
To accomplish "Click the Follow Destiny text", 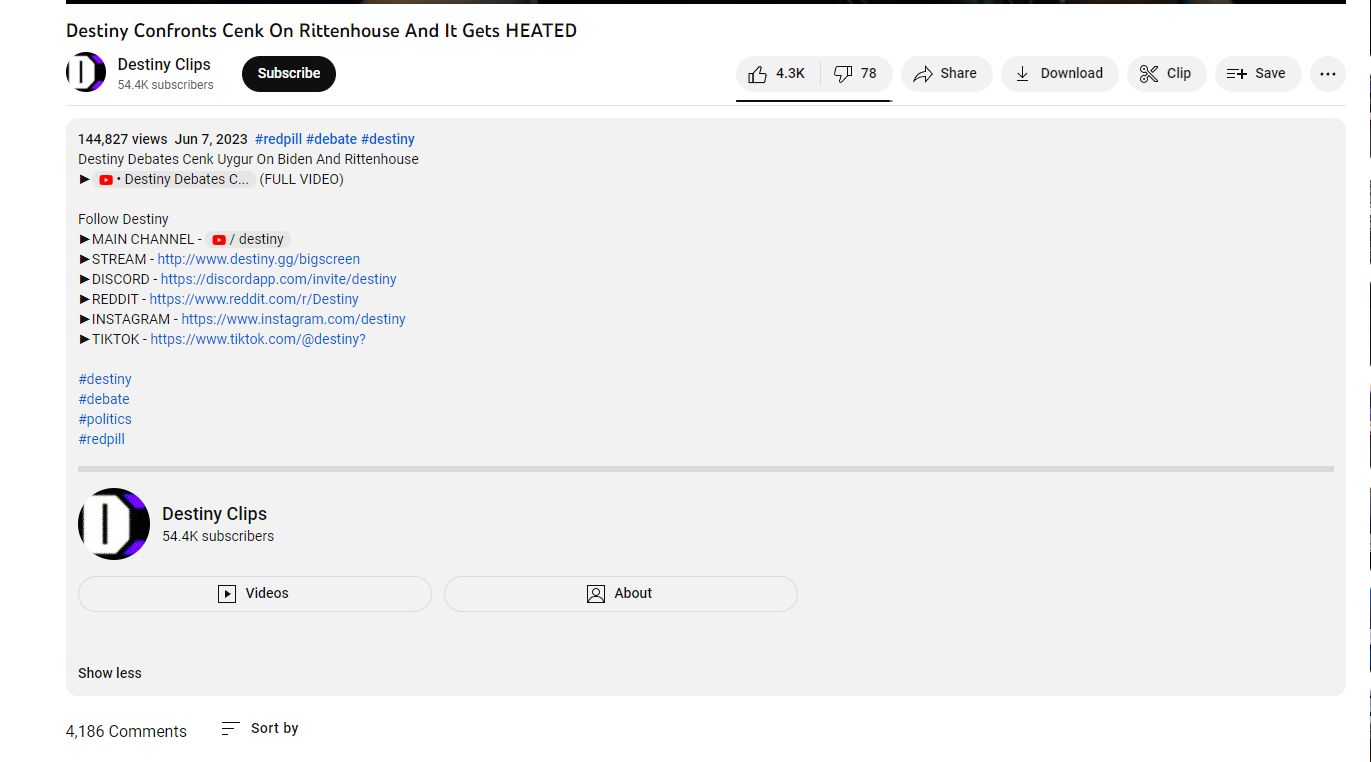I will coord(123,219).
